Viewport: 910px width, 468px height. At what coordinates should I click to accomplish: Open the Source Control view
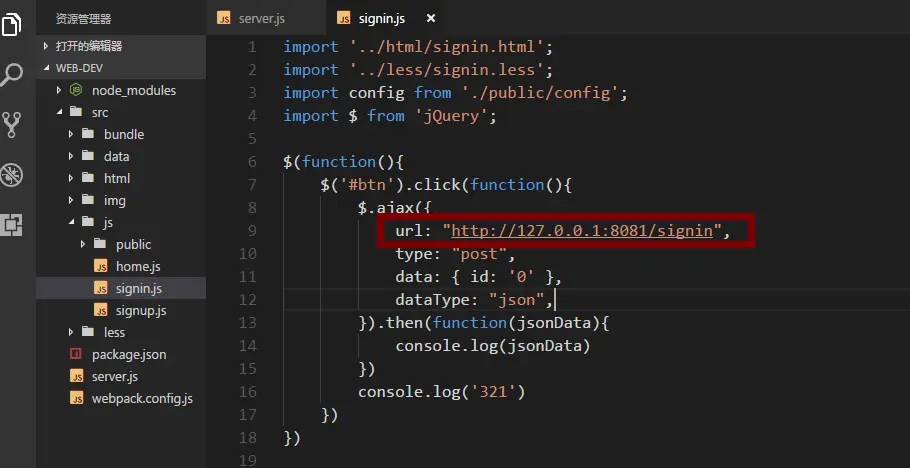click(11, 125)
